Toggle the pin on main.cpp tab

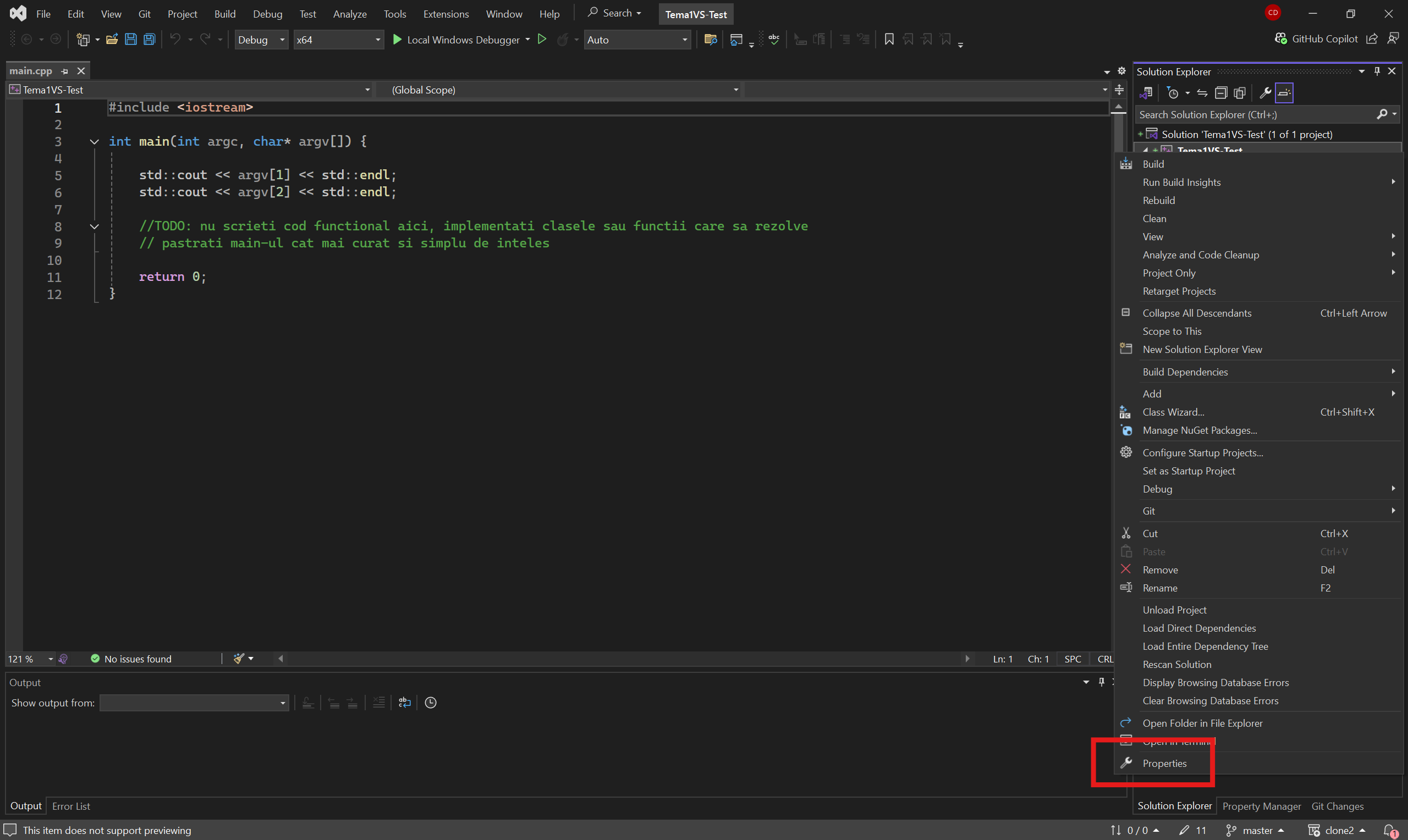pyautogui.click(x=64, y=71)
